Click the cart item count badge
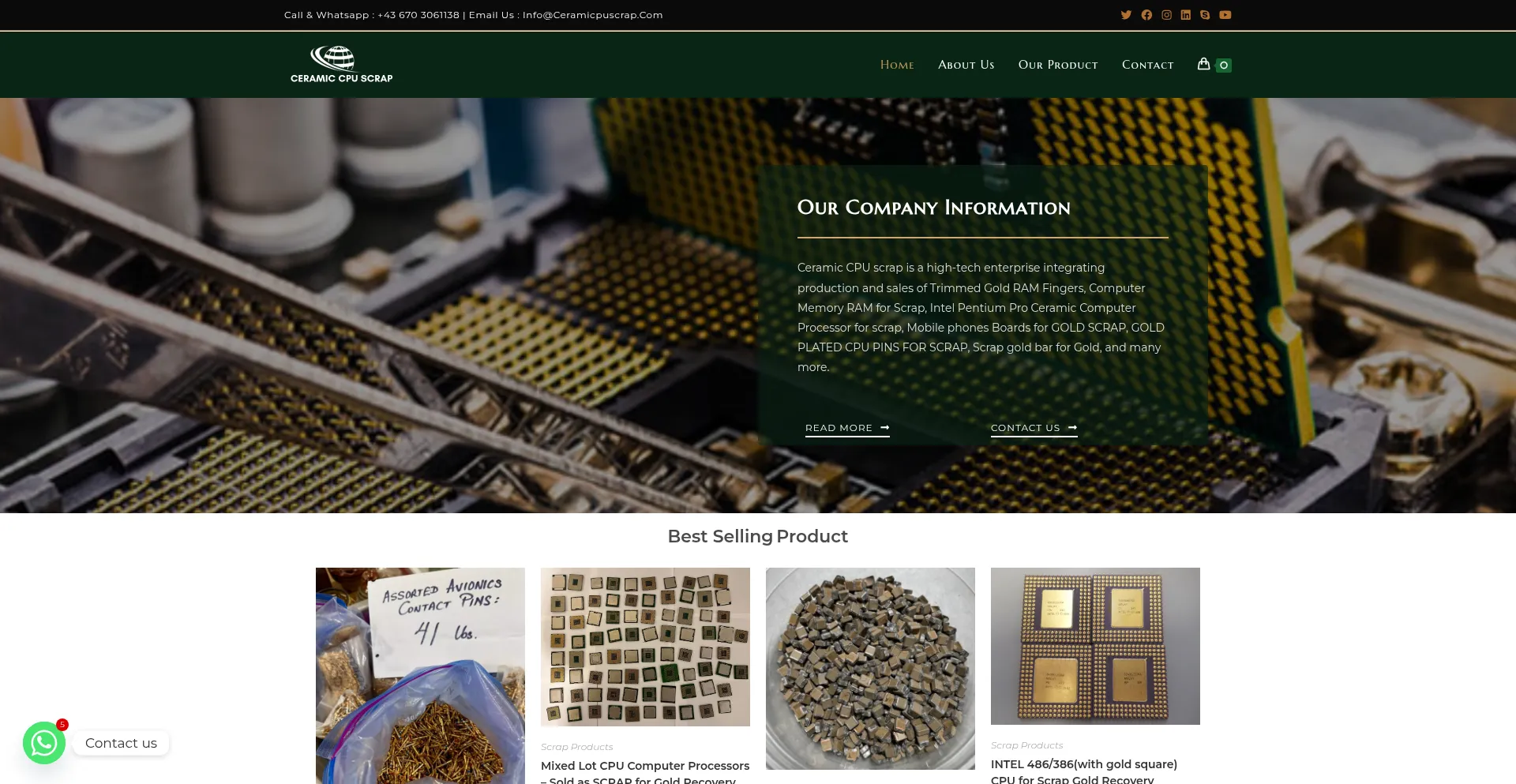This screenshot has width=1516, height=784. [1223, 66]
